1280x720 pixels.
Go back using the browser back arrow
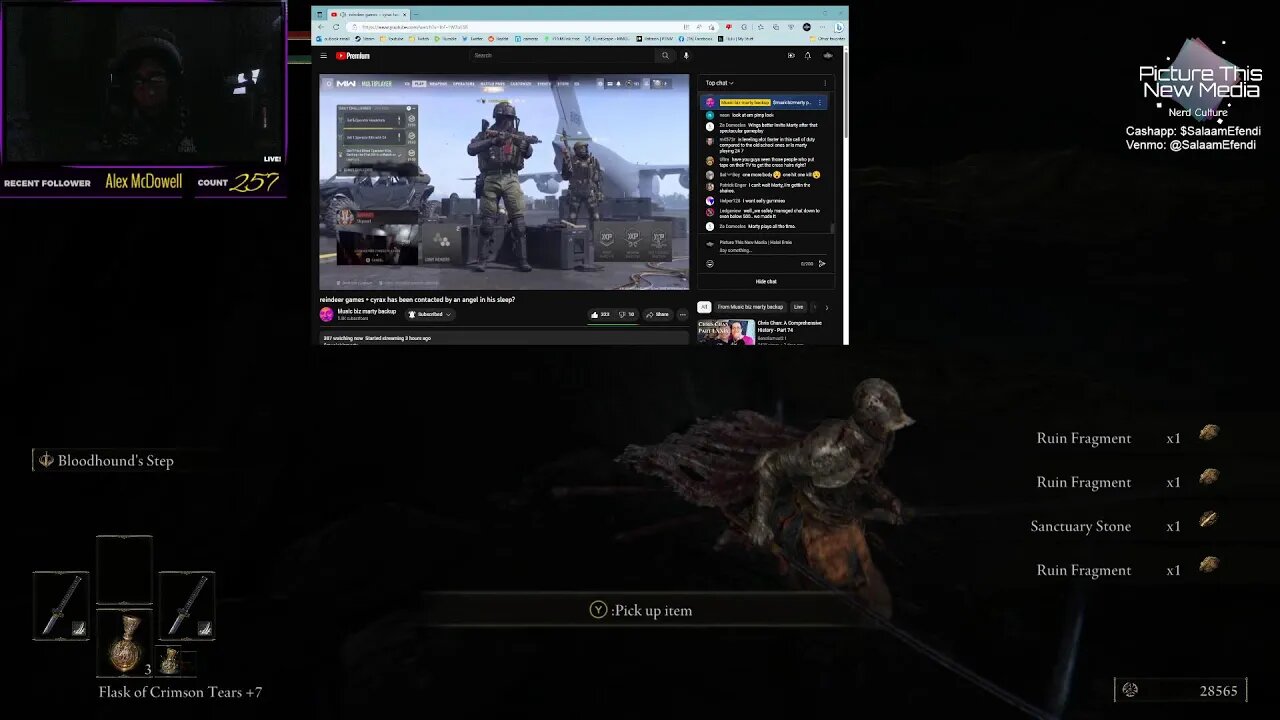point(320,27)
